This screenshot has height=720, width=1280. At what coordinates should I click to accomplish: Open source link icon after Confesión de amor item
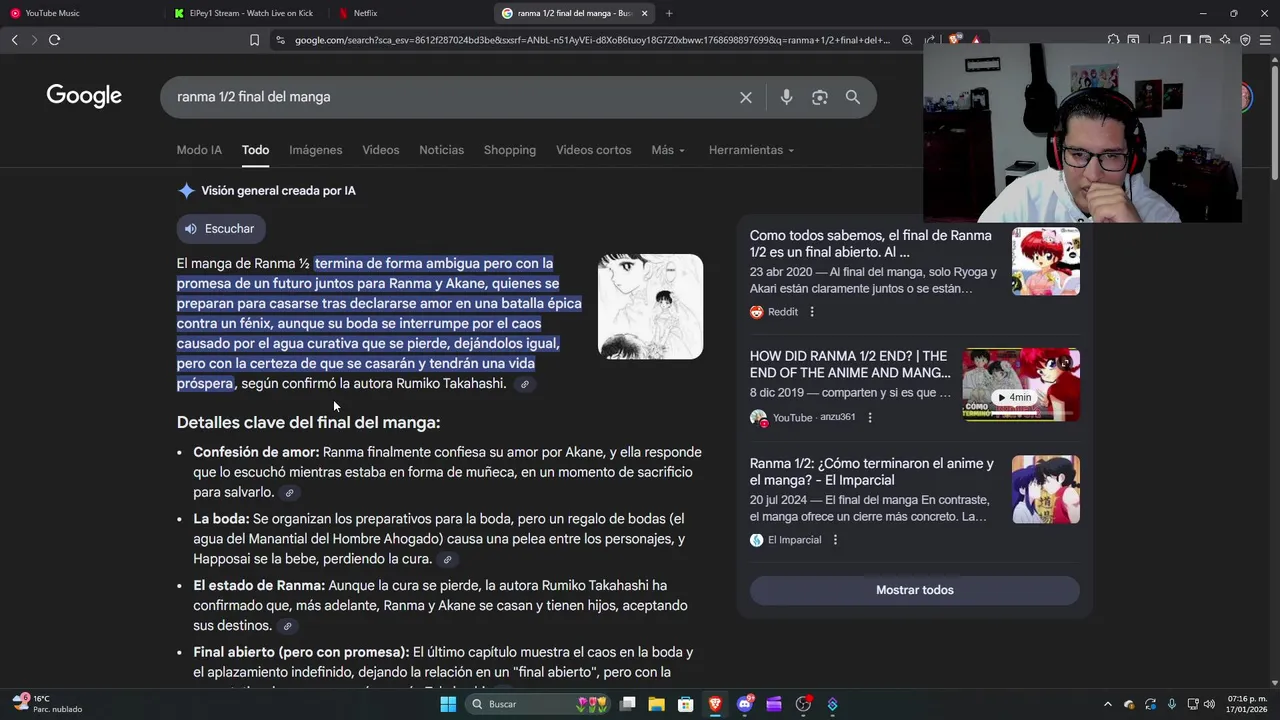[x=290, y=493]
